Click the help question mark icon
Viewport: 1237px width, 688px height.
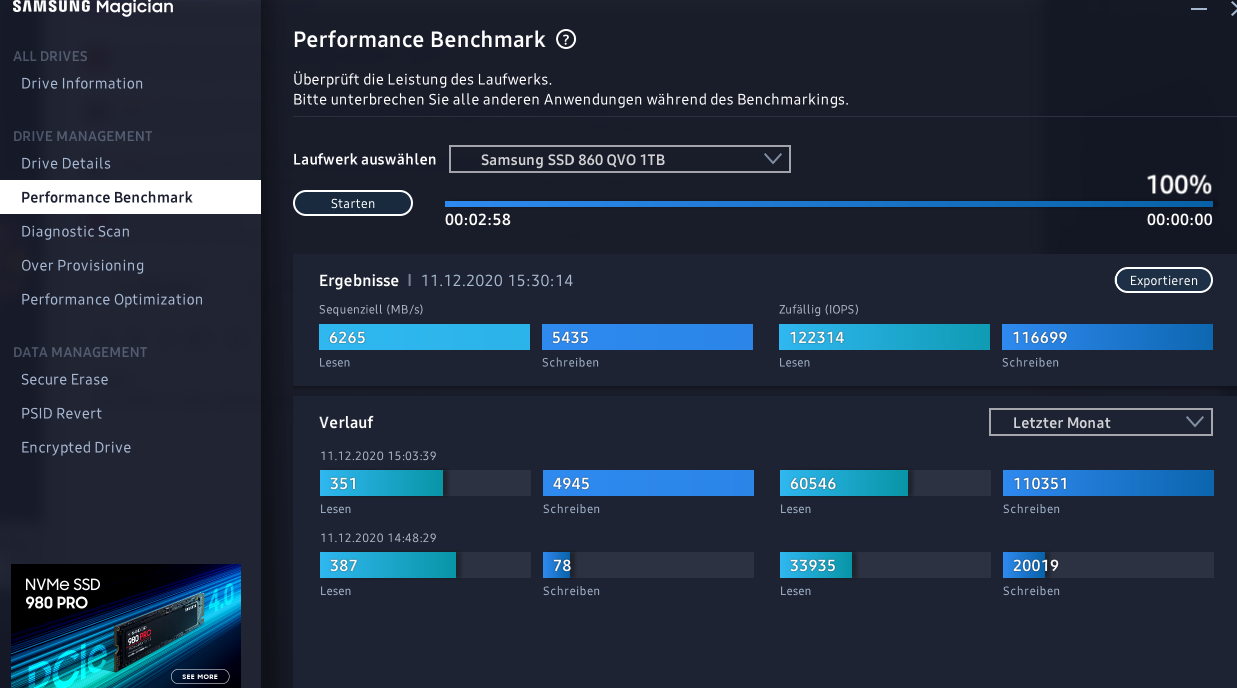[567, 40]
